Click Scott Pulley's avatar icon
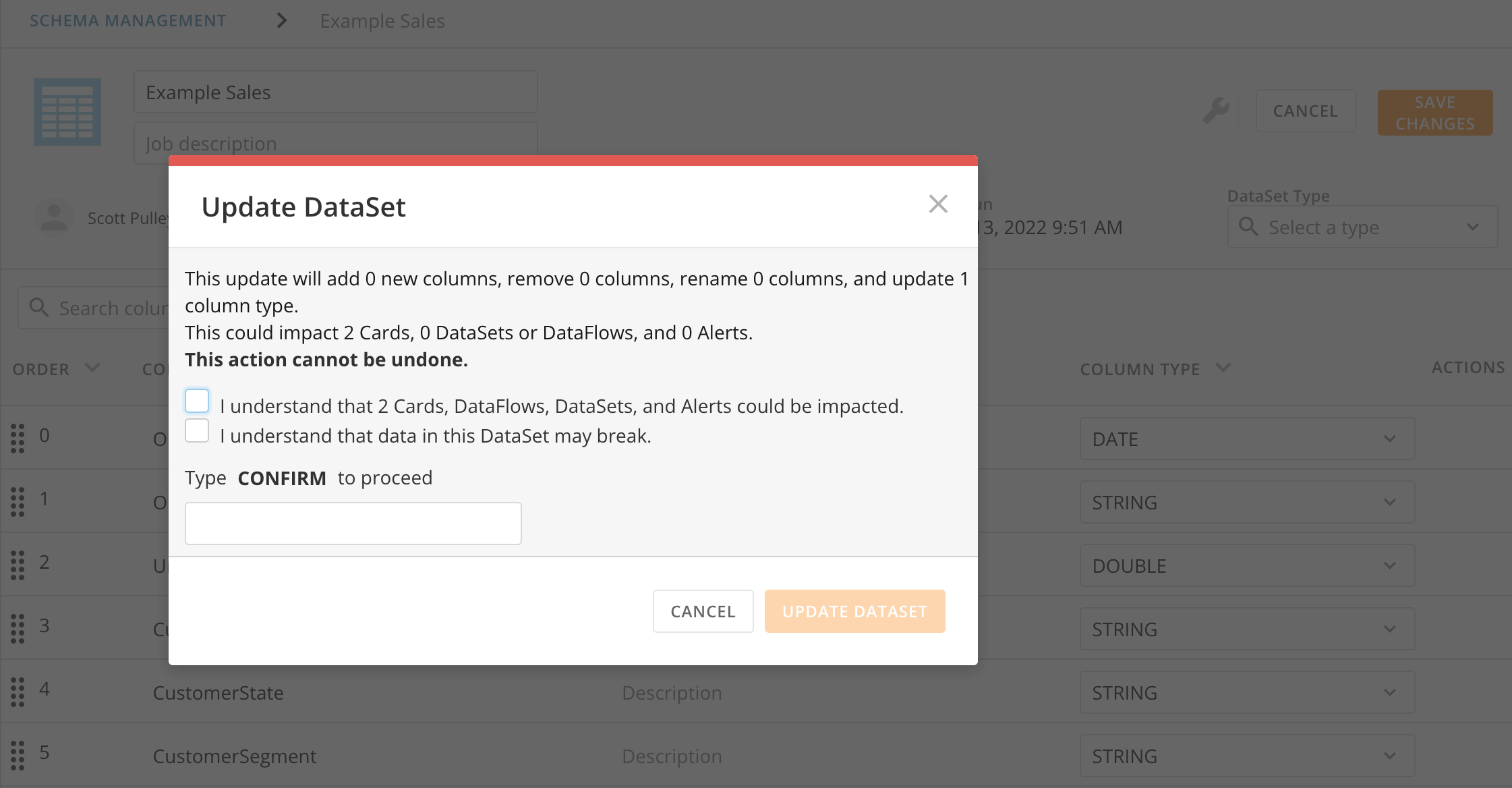 pyautogui.click(x=54, y=217)
